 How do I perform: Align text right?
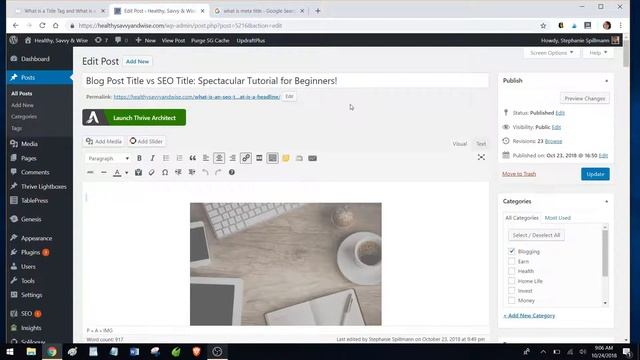click(233, 158)
